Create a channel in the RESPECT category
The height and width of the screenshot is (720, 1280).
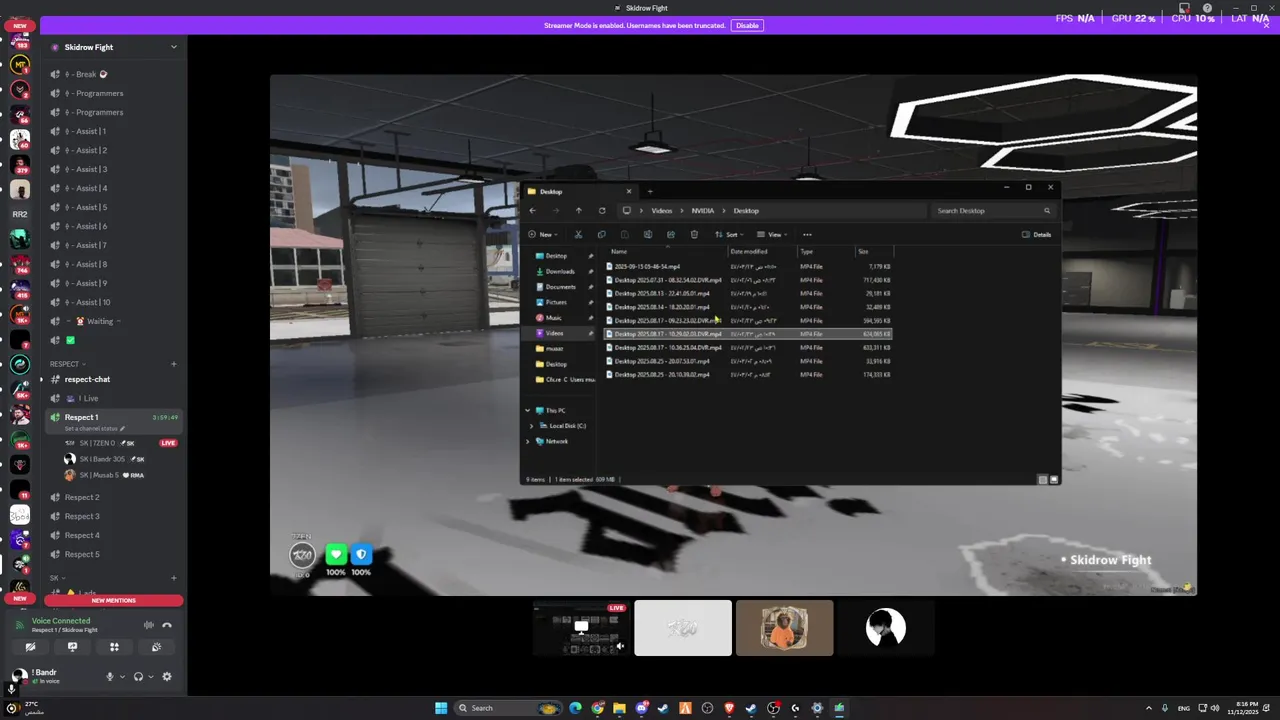(x=173, y=364)
